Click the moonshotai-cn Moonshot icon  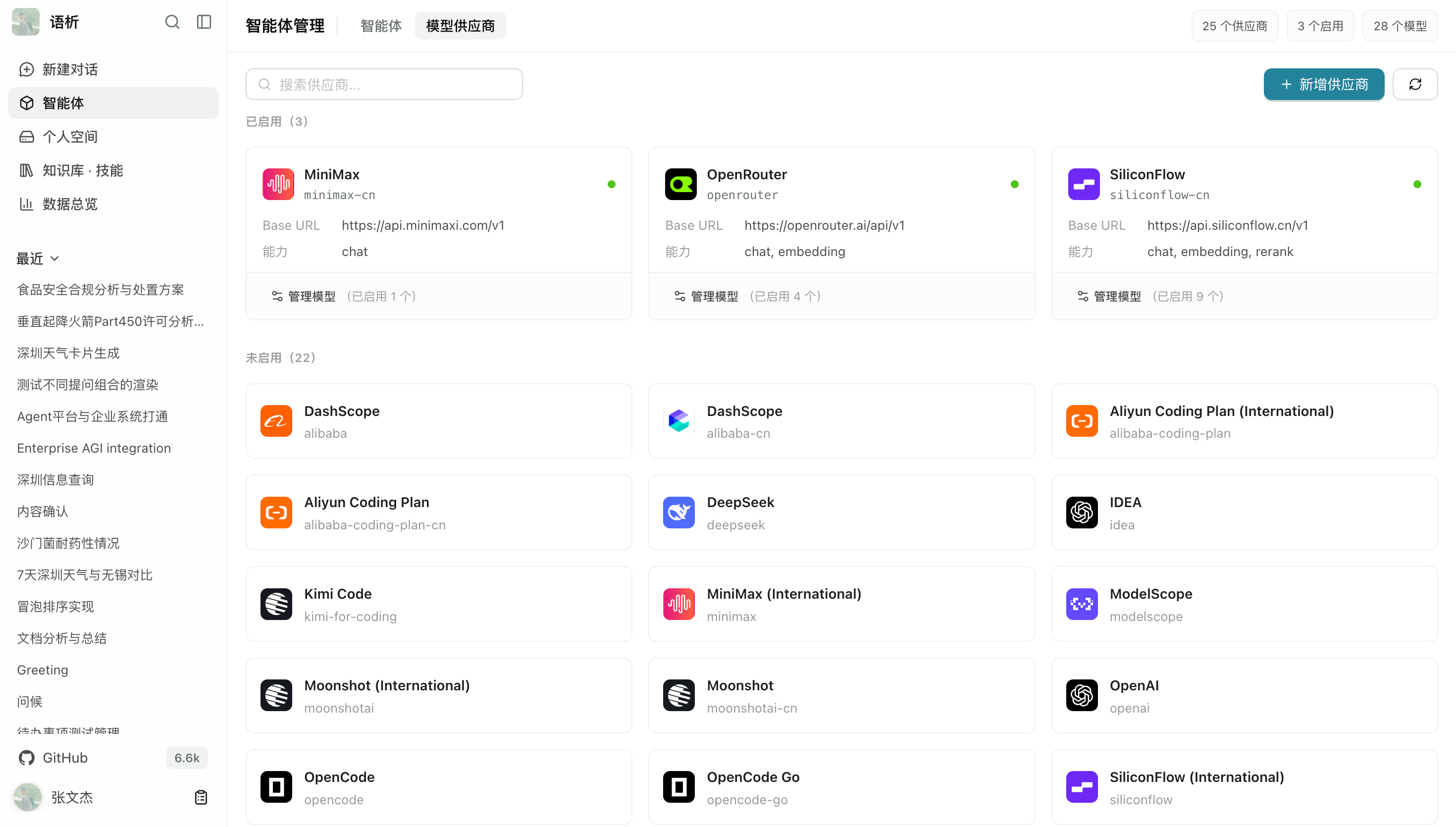click(x=678, y=695)
